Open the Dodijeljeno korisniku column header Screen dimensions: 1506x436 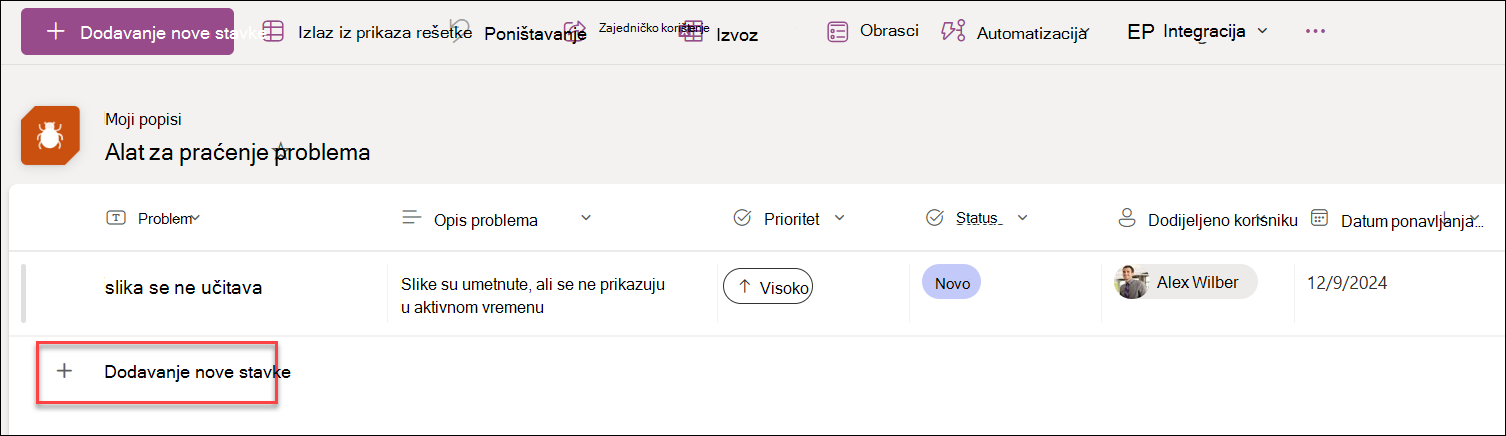(x=1223, y=219)
